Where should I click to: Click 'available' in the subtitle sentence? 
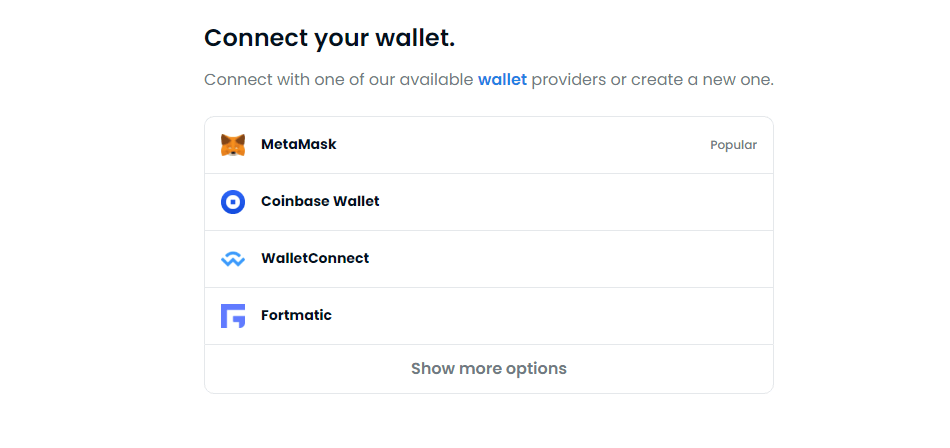coord(436,79)
